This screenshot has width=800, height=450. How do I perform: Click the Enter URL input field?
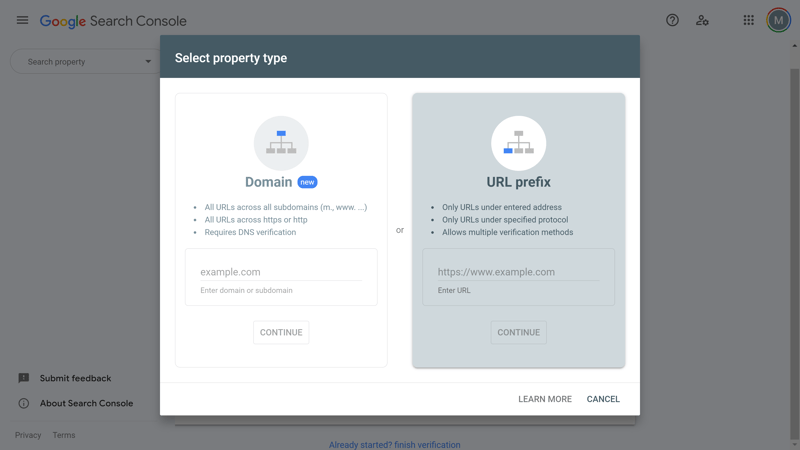(518, 272)
